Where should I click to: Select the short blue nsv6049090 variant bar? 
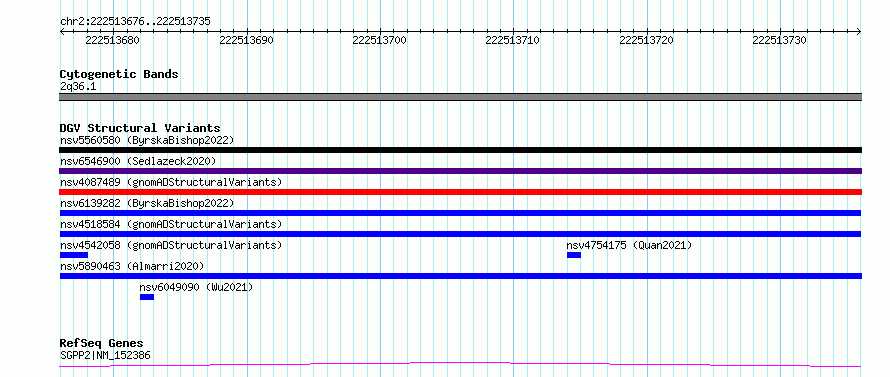tap(147, 297)
